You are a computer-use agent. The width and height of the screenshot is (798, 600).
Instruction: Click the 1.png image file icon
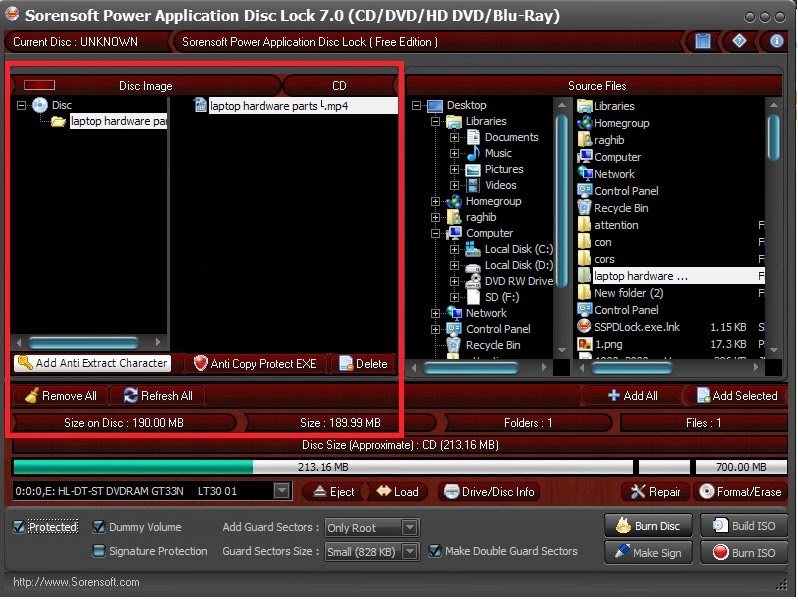[x=585, y=344]
